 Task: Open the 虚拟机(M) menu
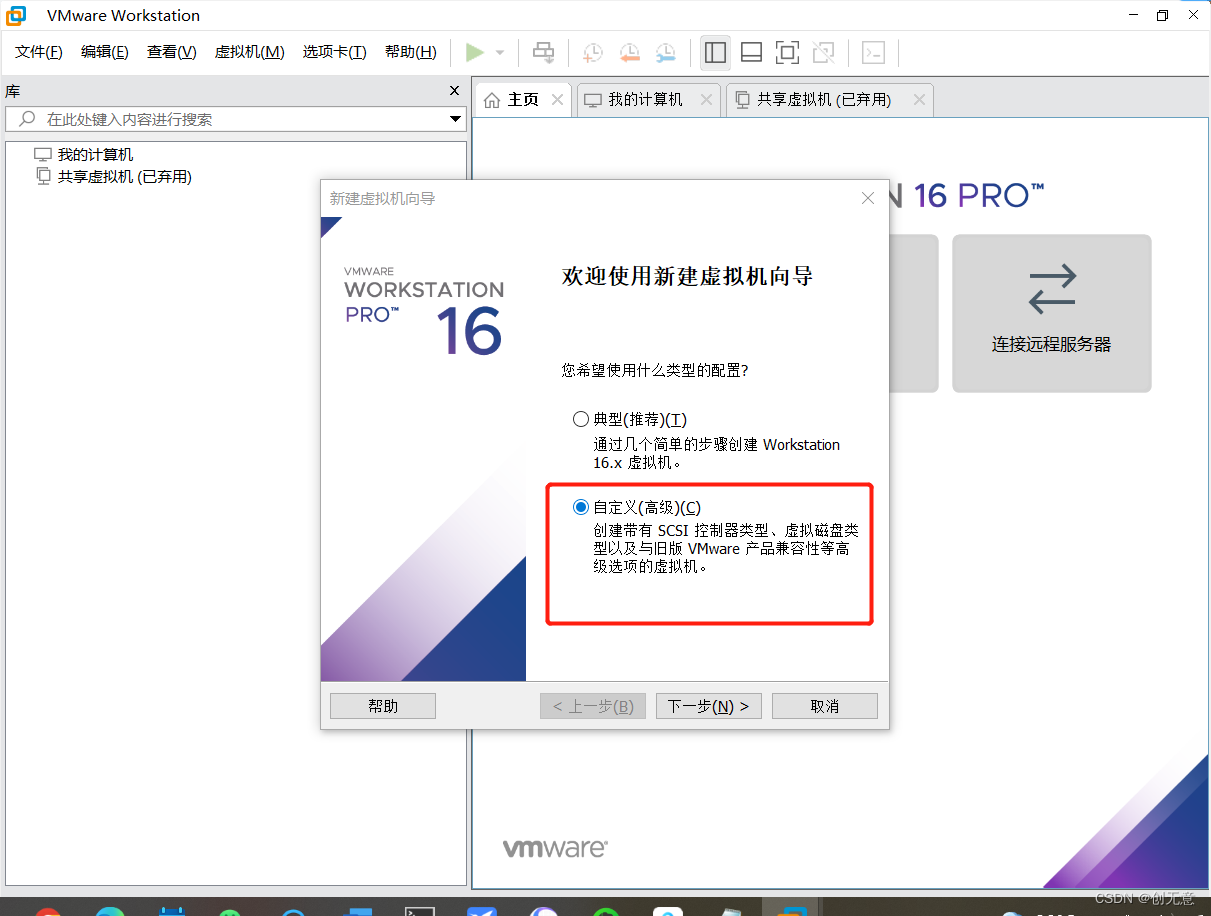tap(250, 52)
